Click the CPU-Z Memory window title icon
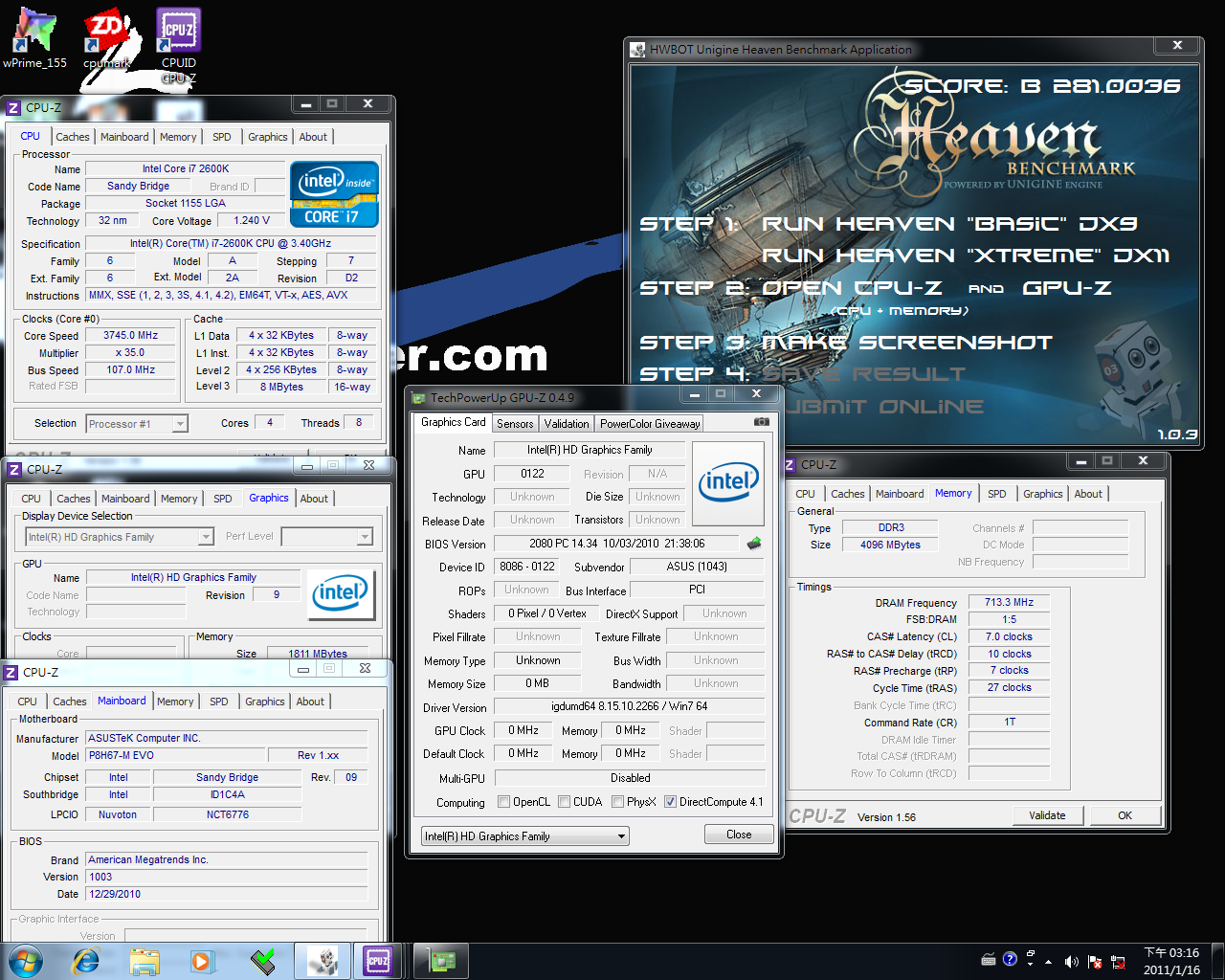Image resolution: width=1225 pixels, height=980 pixels. [790, 465]
